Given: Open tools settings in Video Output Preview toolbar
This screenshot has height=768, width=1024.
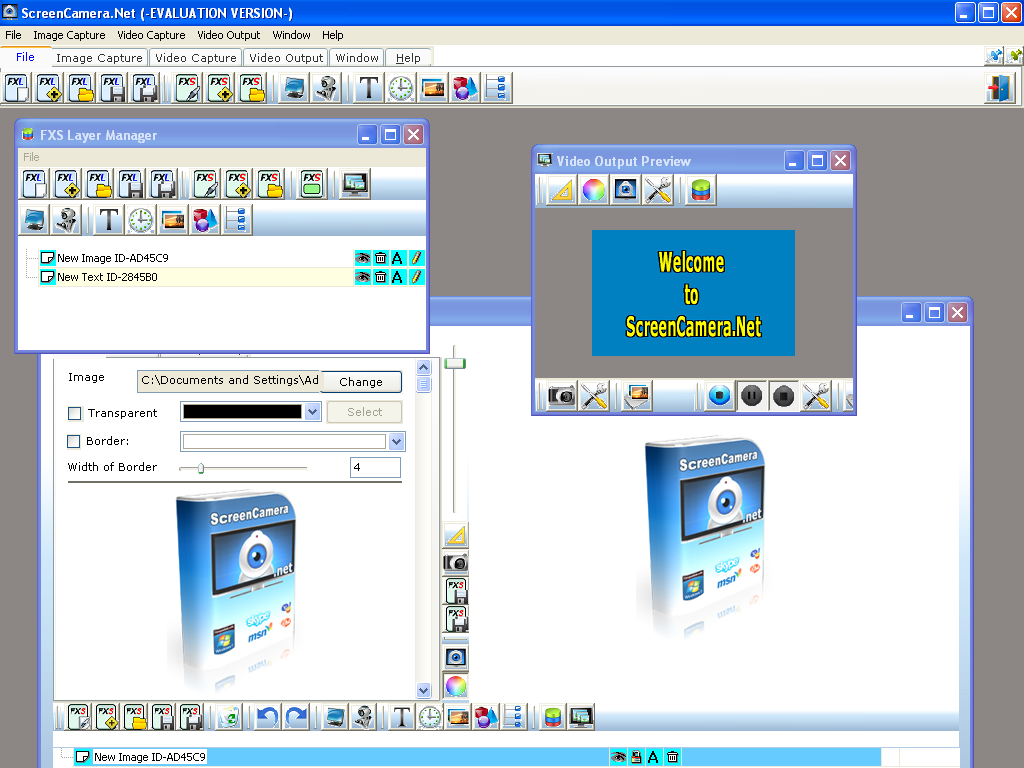Looking at the screenshot, I should 658,191.
